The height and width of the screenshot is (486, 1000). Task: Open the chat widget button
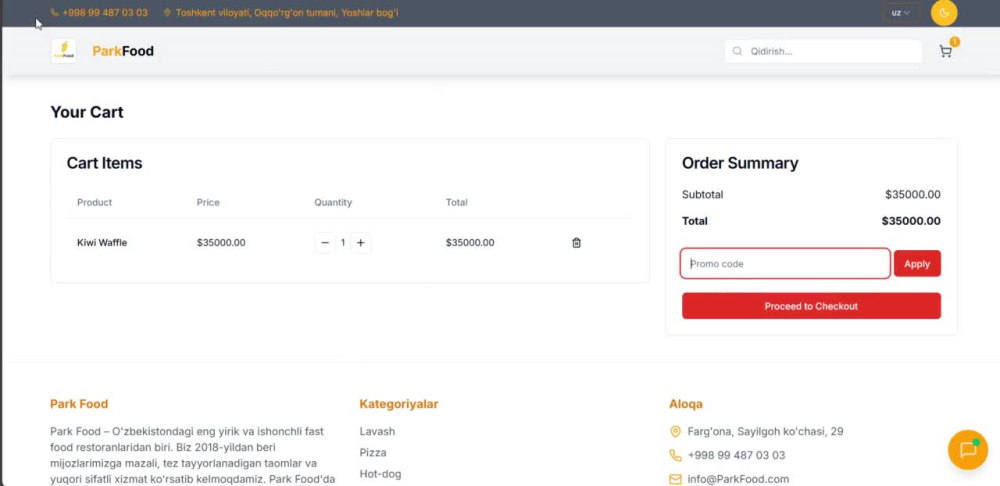[x=967, y=450]
